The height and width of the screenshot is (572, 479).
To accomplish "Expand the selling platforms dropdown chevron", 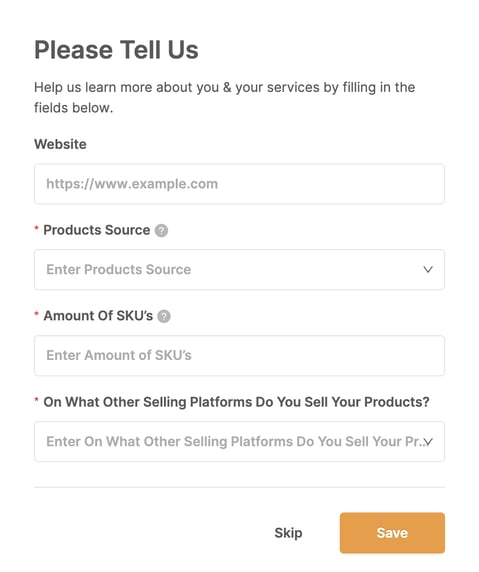I will click(x=428, y=442).
